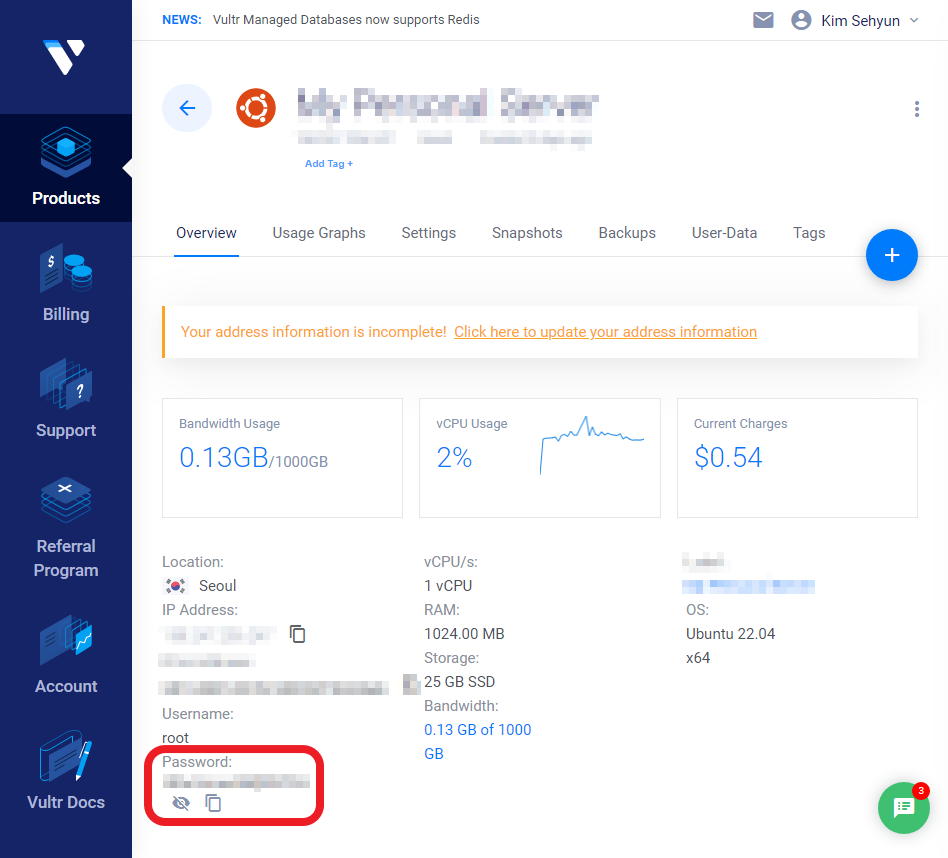
Task: Open the User-Data tab
Action: click(x=724, y=233)
